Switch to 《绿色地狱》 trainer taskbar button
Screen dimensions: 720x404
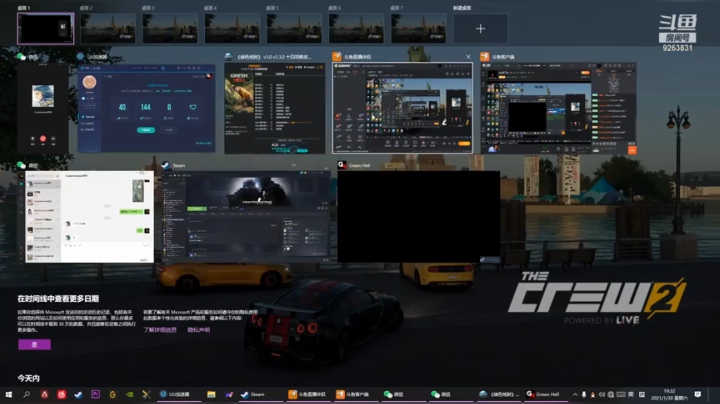[498, 394]
